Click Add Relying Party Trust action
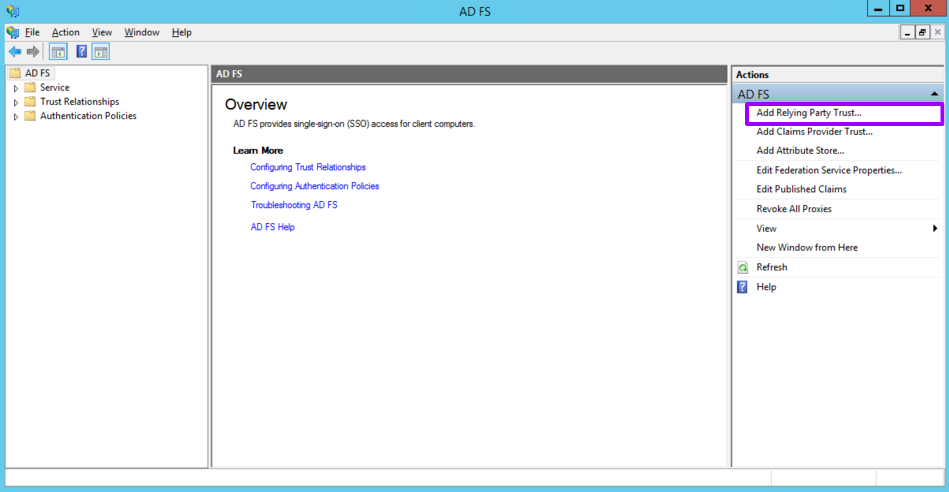The width and height of the screenshot is (949, 492). (x=808, y=113)
